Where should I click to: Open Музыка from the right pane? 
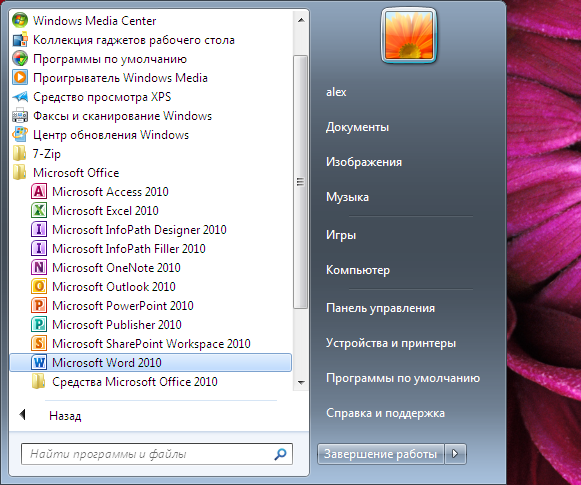[347, 197]
